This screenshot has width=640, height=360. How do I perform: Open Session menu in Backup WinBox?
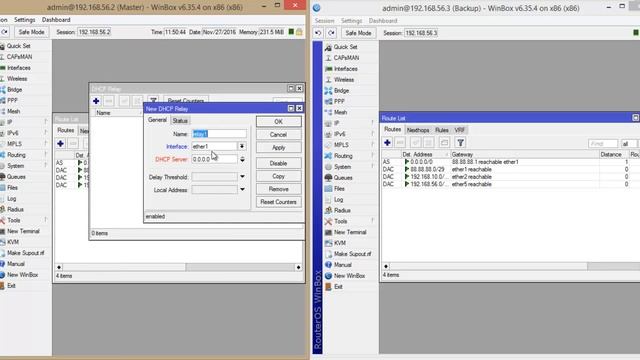[x=324, y=20]
